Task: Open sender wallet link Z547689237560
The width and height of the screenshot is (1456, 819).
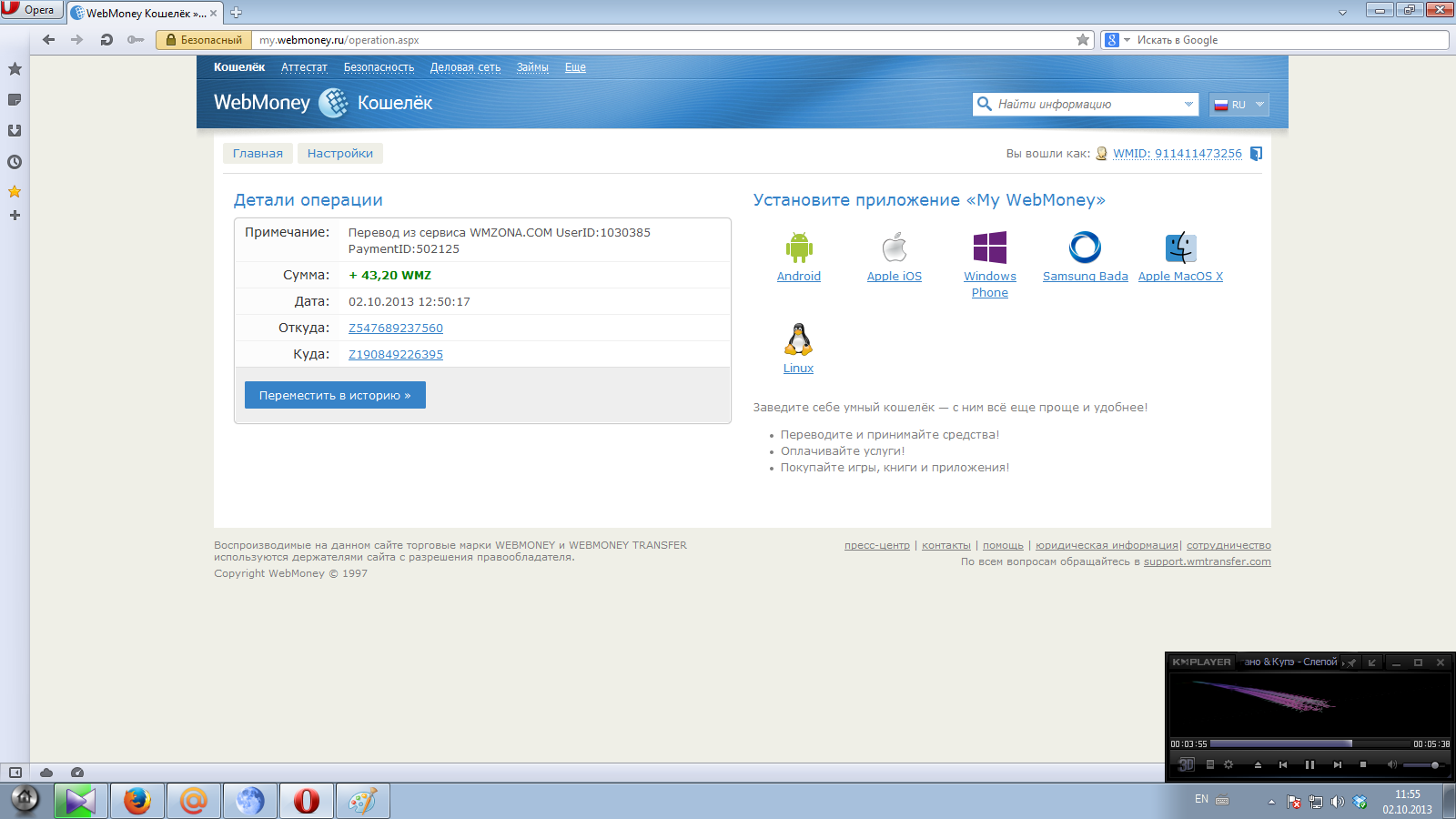Action: 396,329
